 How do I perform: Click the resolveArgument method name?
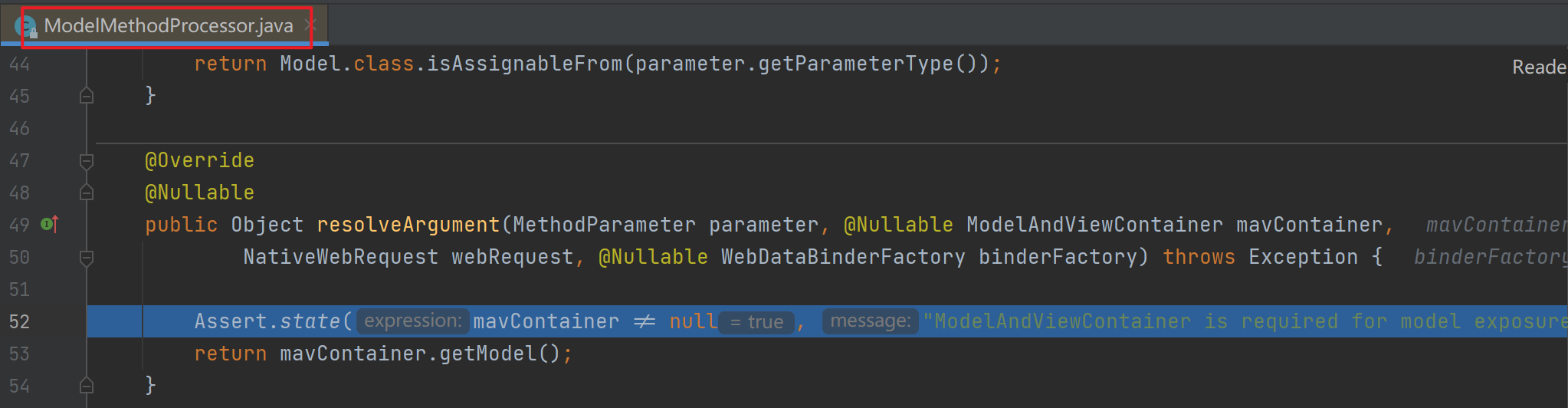click(x=408, y=225)
